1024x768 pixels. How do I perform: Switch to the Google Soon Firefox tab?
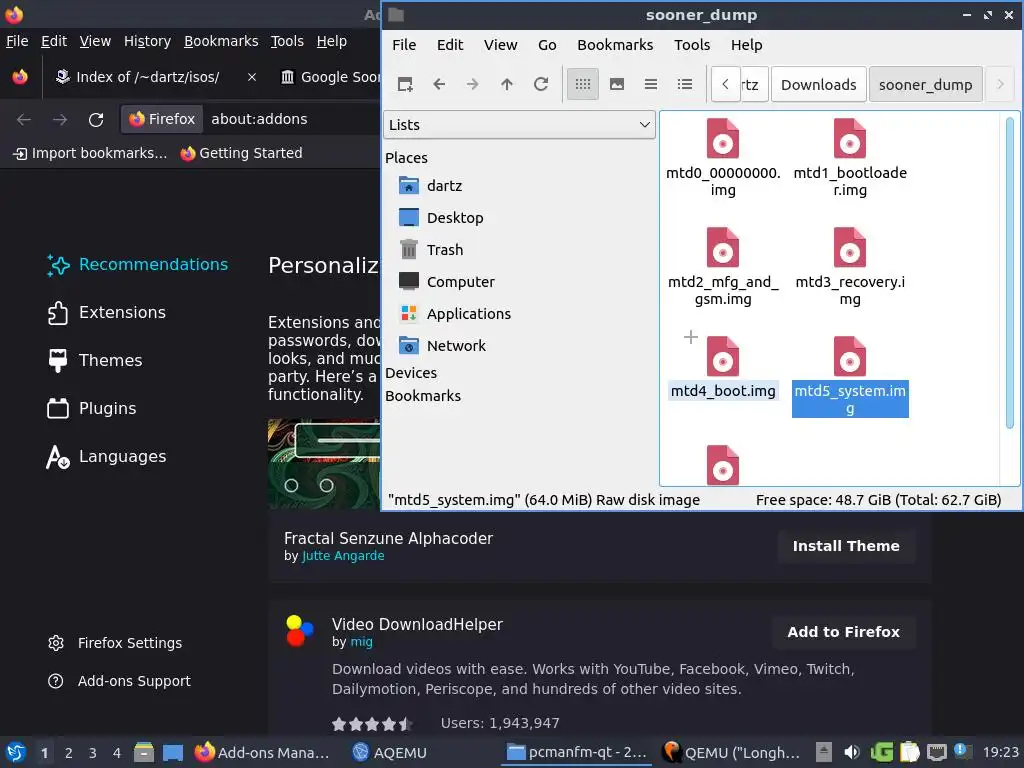click(330, 77)
